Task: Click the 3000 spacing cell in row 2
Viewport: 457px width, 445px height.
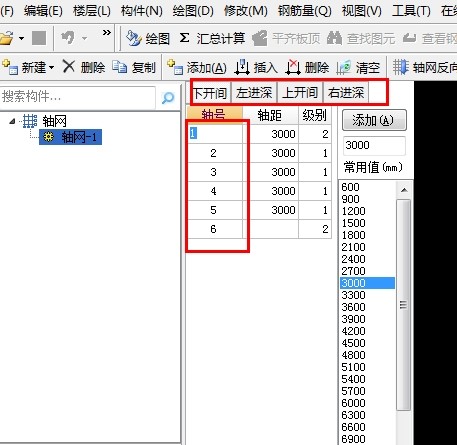Action: (270, 153)
